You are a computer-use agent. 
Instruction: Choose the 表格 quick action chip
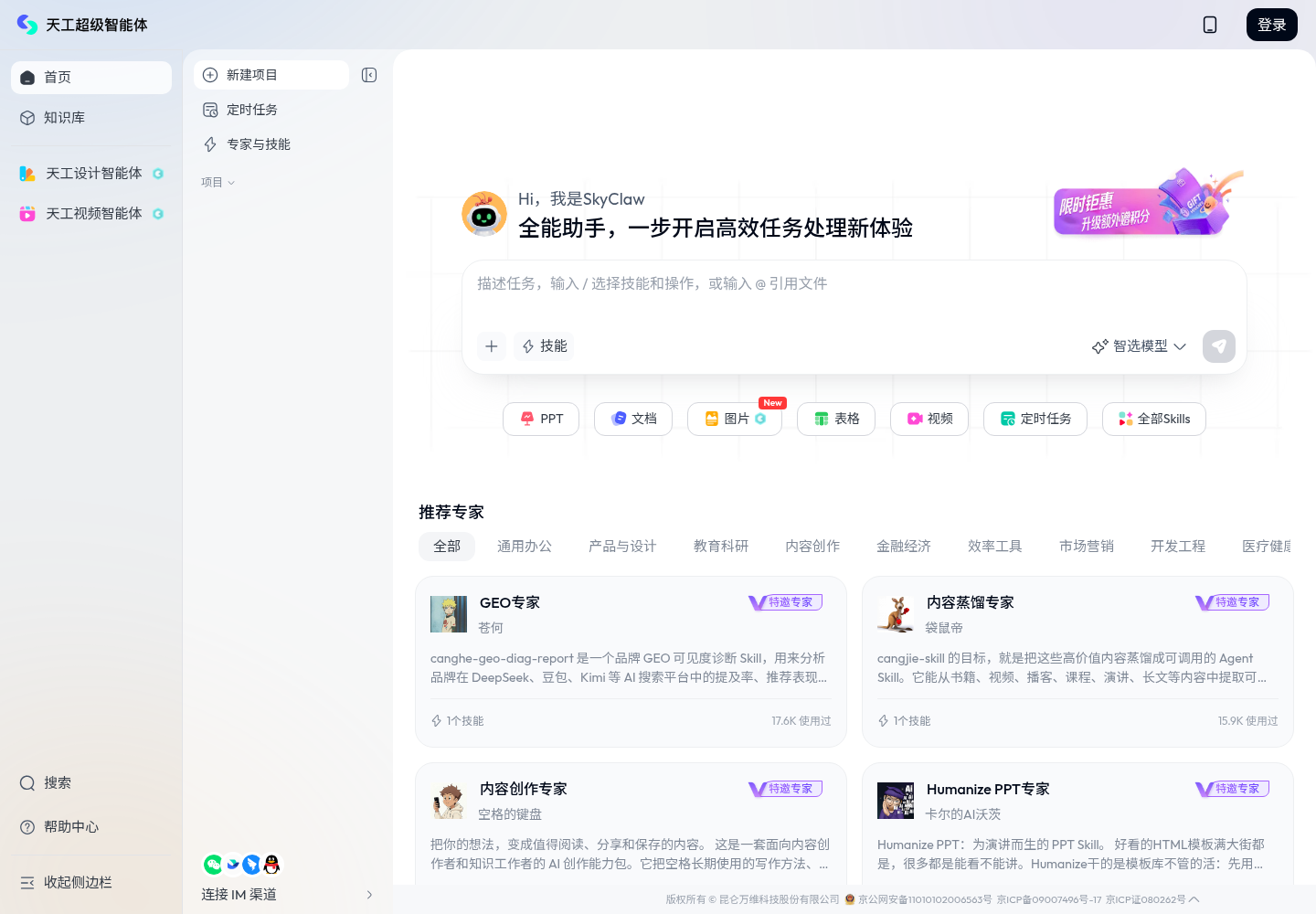(x=836, y=419)
